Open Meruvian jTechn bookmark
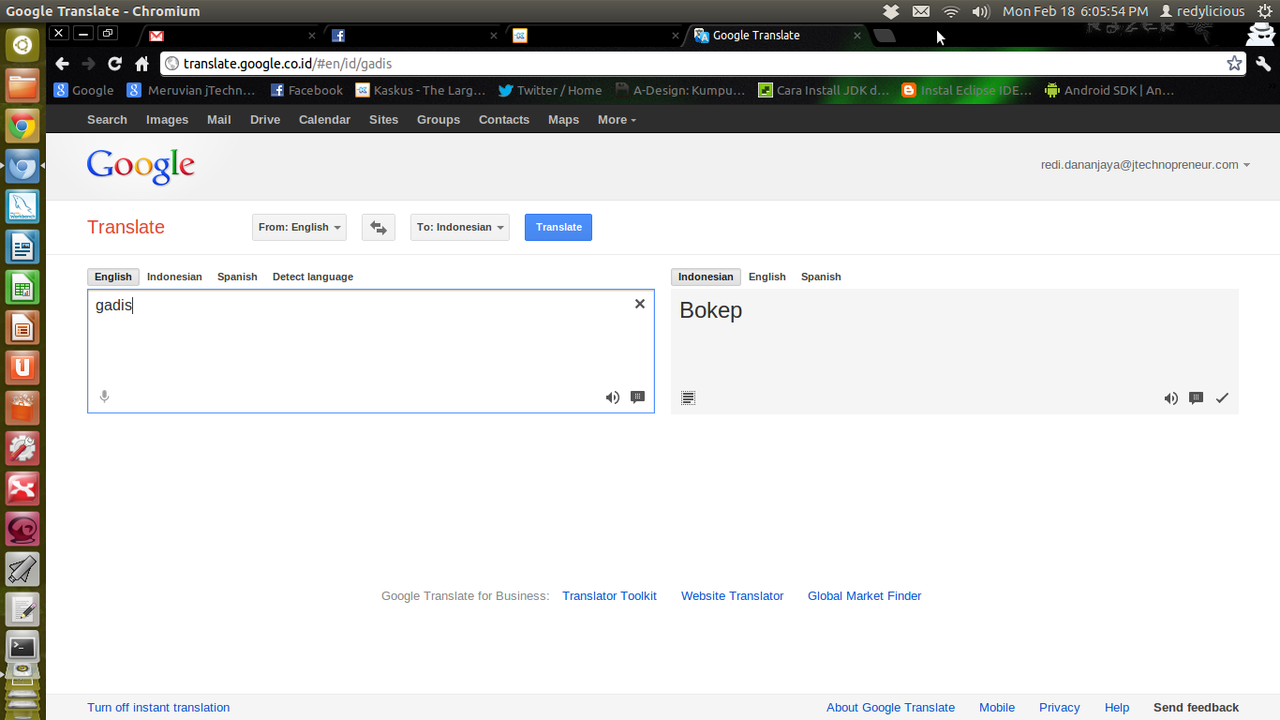Viewport: 1280px width, 720px height. (192, 90)
